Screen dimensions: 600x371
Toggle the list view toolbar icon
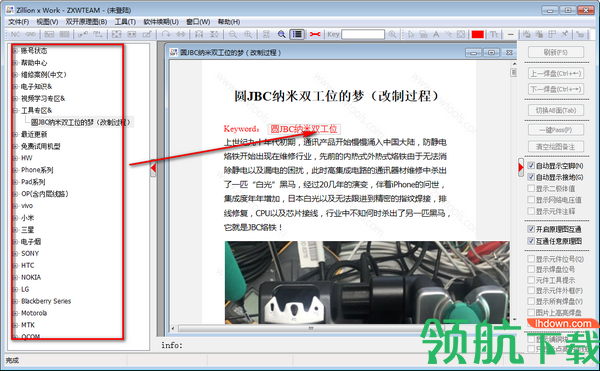click(x=297, y=34)
